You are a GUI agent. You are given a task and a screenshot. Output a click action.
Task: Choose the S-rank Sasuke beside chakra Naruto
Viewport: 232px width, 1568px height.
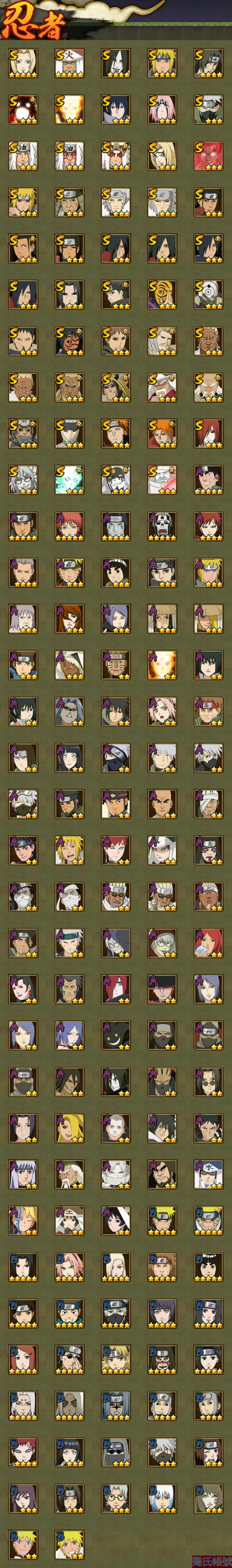(x=115, y=109)
